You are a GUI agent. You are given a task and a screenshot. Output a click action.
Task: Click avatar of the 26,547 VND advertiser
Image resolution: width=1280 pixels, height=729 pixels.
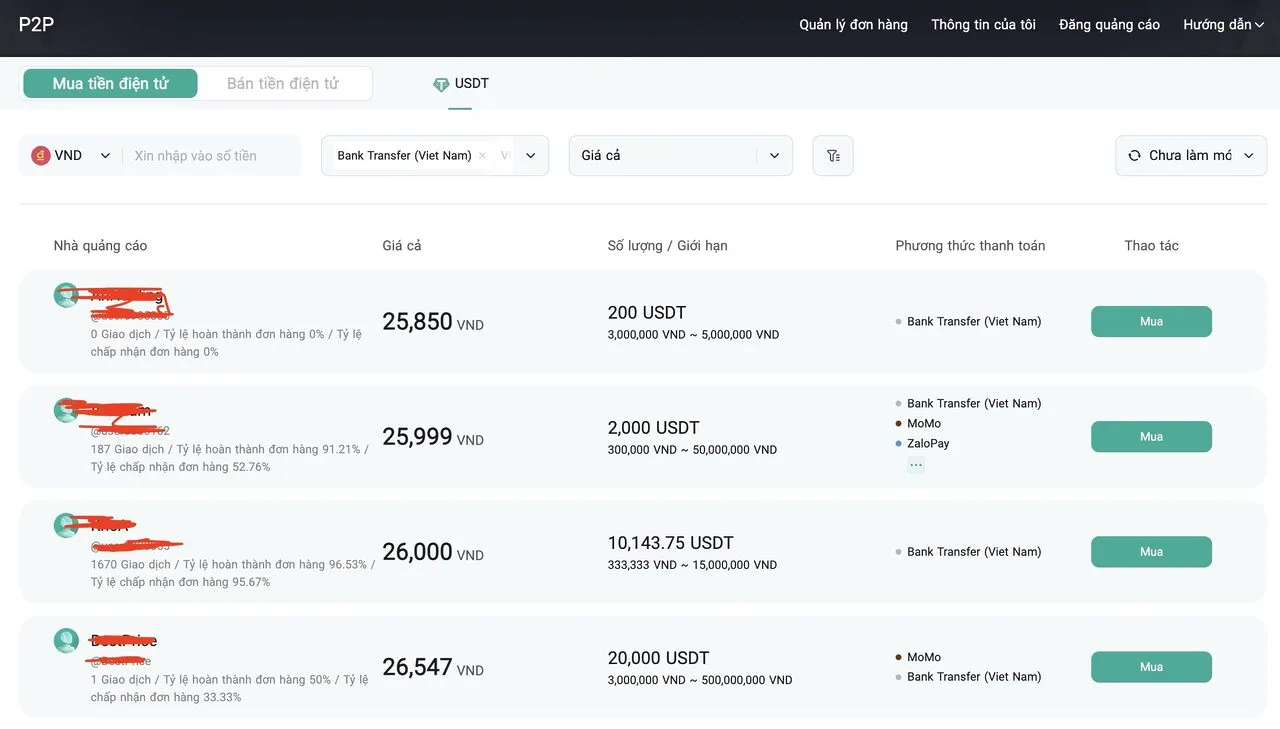pyautogui.click(x=66, y=641)
